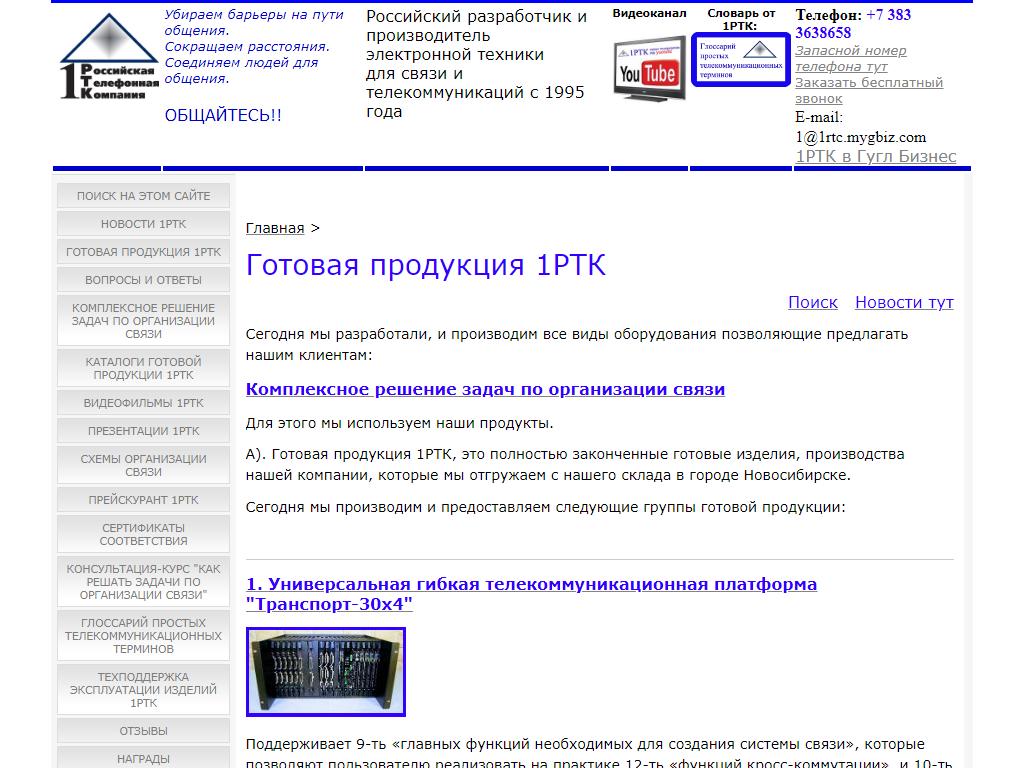1024x768 pixels.
Task: Click the 'Поиск' link near heading
Action: pyautogui.click(x=812, y=302)
